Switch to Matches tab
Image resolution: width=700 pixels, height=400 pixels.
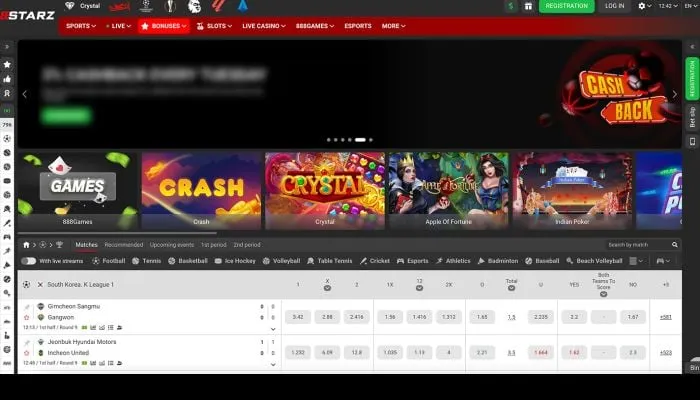(87, 245)
